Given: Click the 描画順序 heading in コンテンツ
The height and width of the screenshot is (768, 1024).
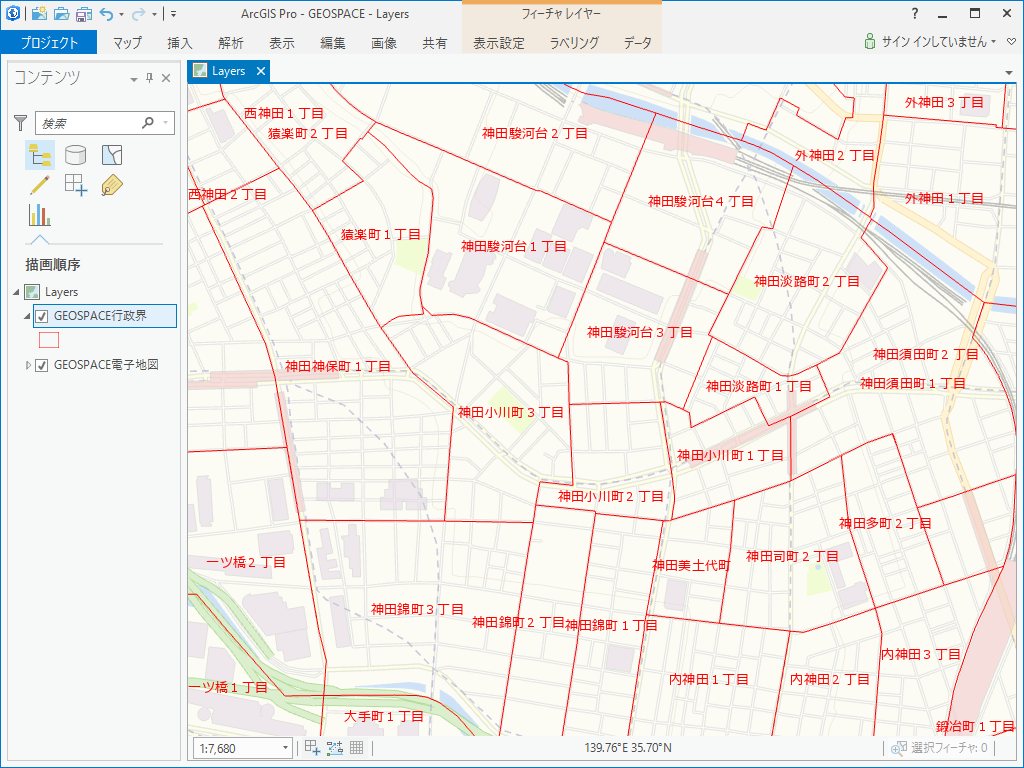Looking at the screenshot, I should [x=53, y=264].
